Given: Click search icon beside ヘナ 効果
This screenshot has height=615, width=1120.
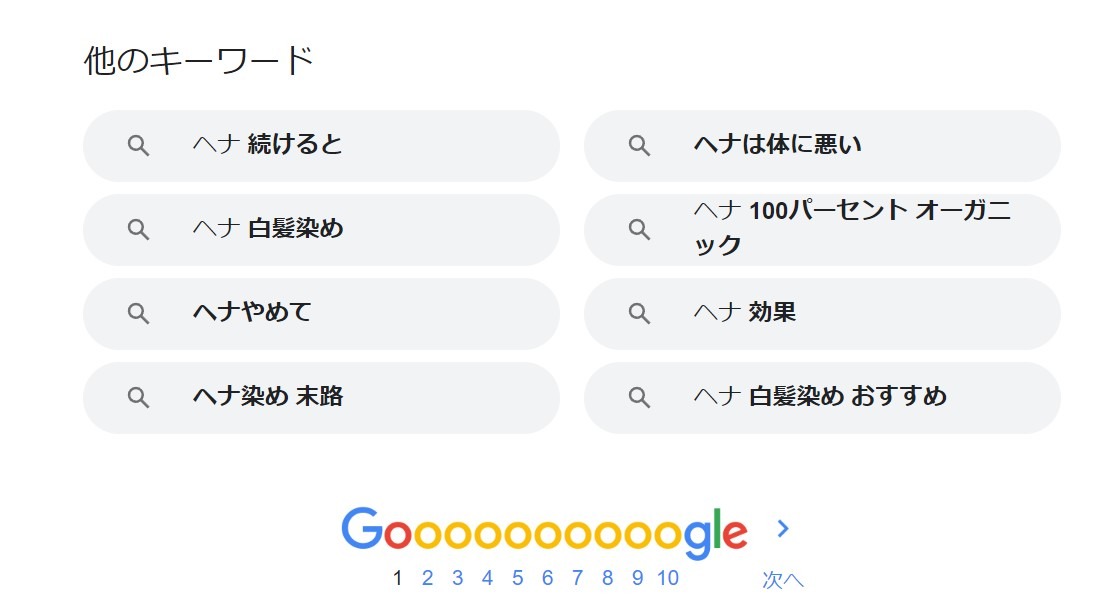Looking at the screenshot, I should [x=639, y=314].
